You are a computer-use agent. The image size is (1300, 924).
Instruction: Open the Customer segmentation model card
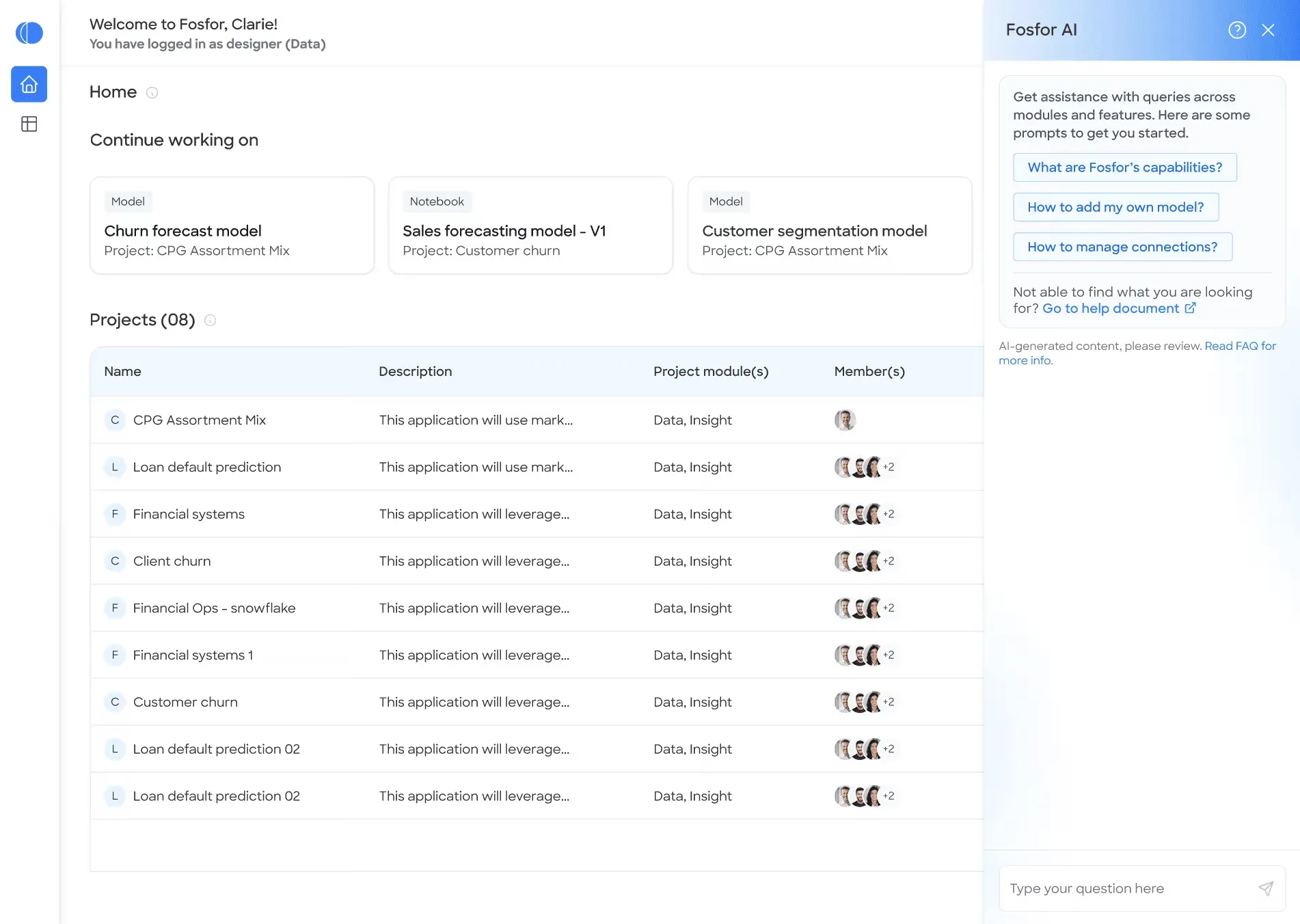tap(830, 226)
